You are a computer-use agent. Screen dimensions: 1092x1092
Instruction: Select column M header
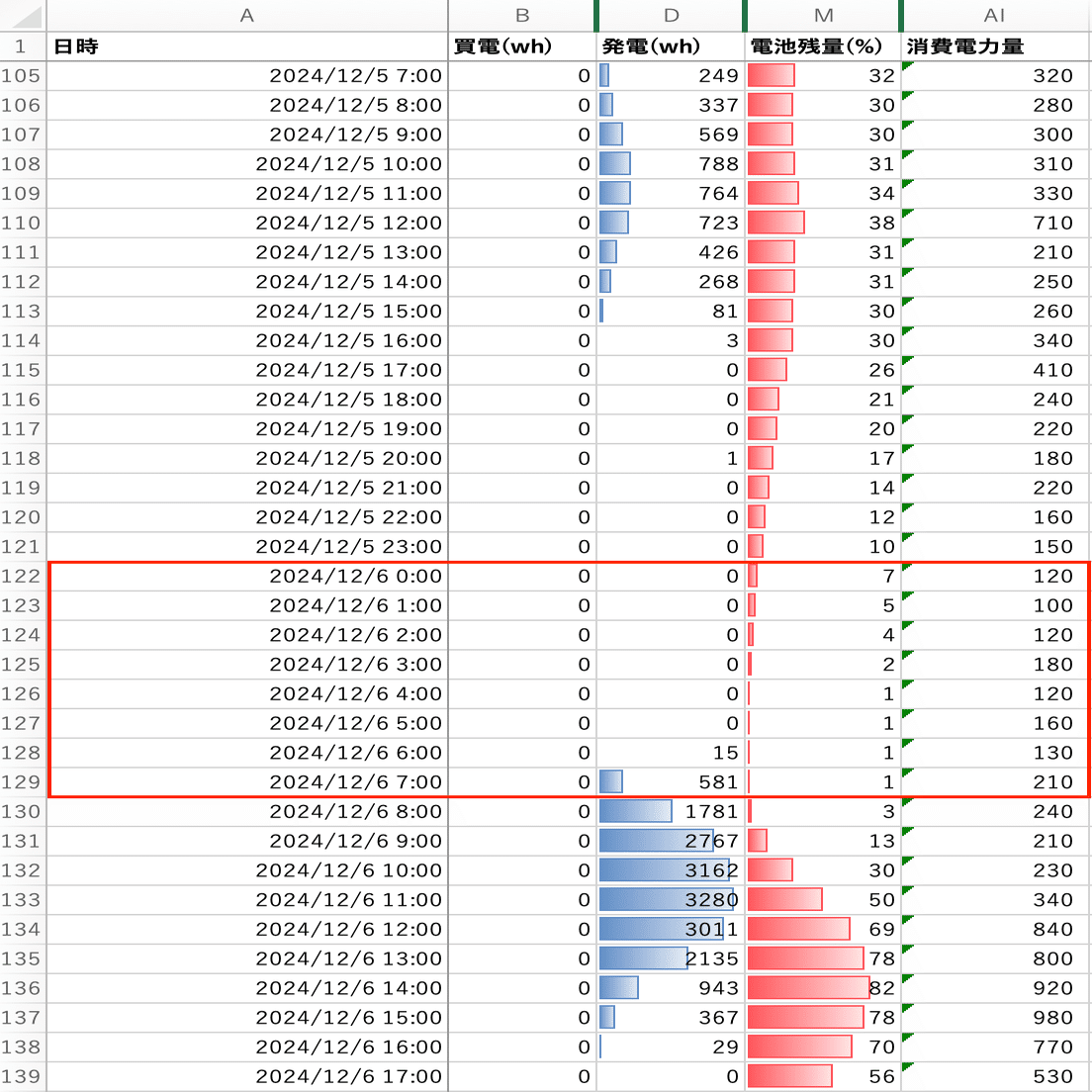click(823, 15)
